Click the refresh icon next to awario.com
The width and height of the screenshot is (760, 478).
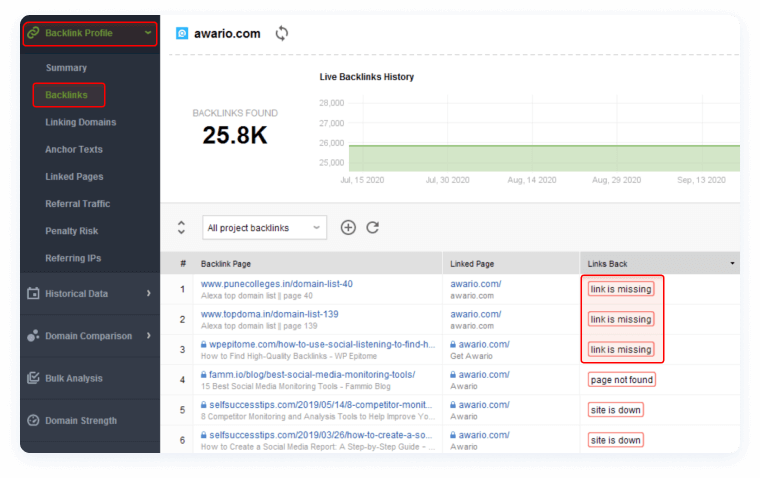pos(282,33)
